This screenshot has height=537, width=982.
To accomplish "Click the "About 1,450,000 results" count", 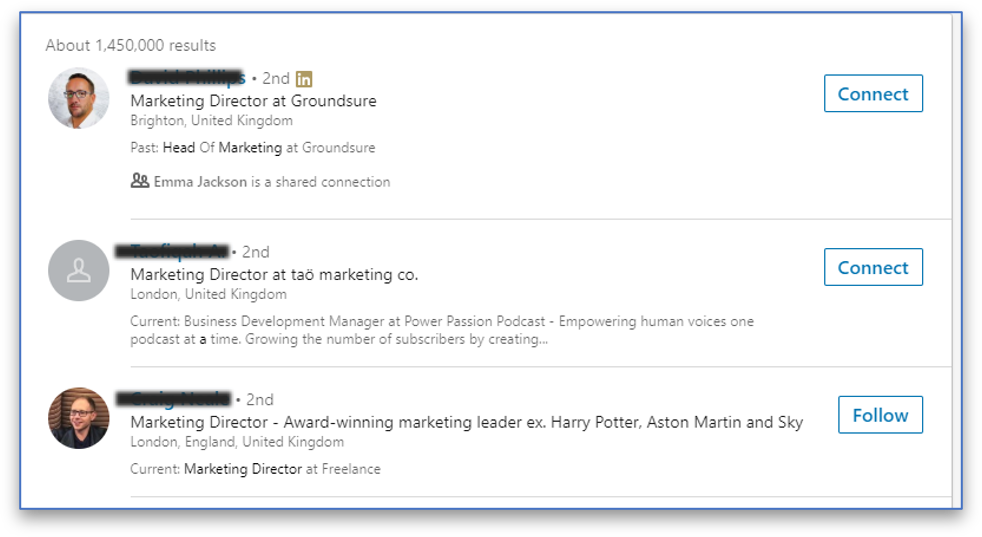I will 131,45.
